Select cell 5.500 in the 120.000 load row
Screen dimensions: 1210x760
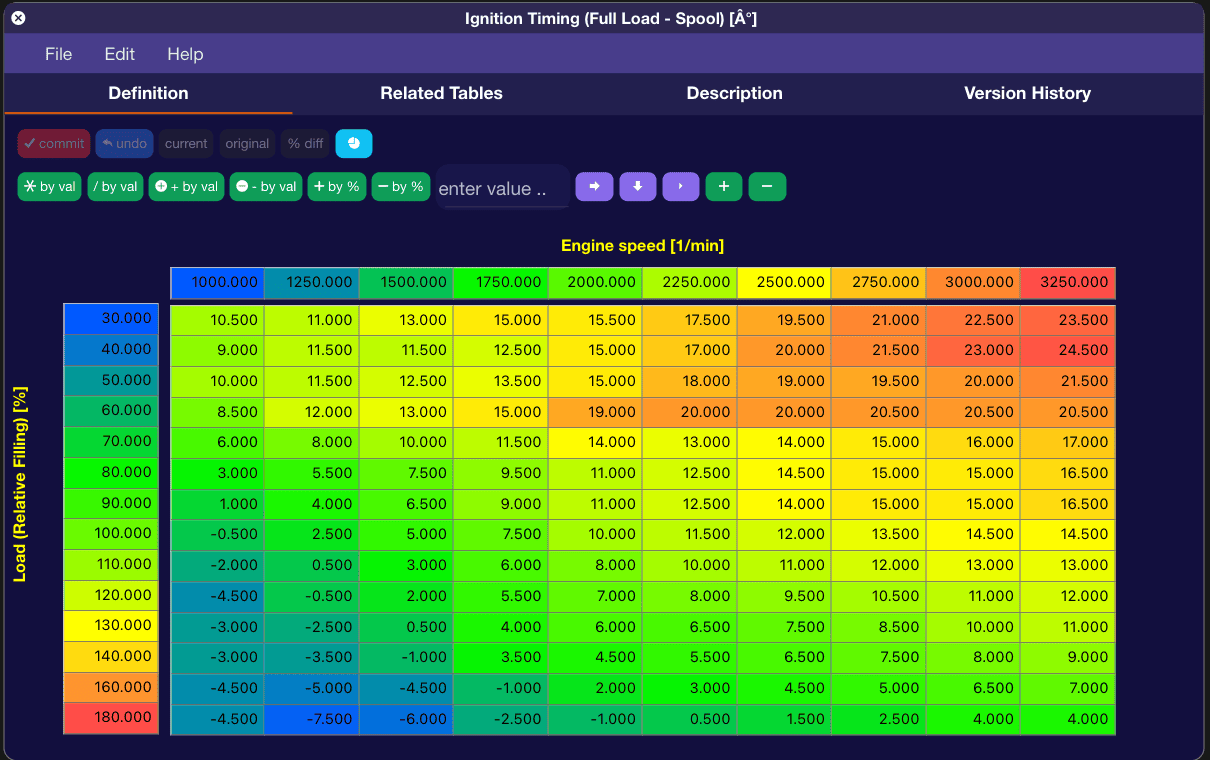501,596
